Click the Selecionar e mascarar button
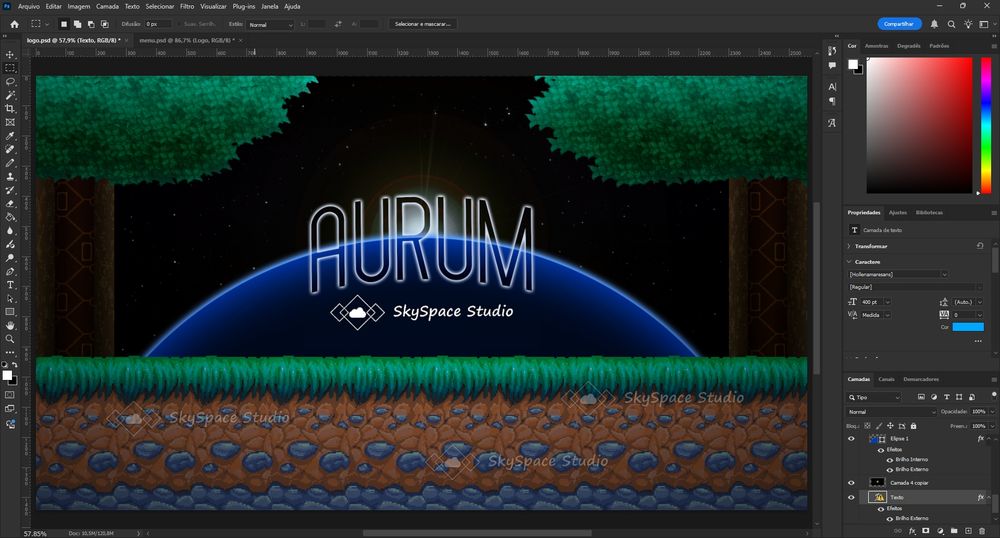The width and height of the screenshot is (1000, 538). pyautogui.click(x=423, y=23)
